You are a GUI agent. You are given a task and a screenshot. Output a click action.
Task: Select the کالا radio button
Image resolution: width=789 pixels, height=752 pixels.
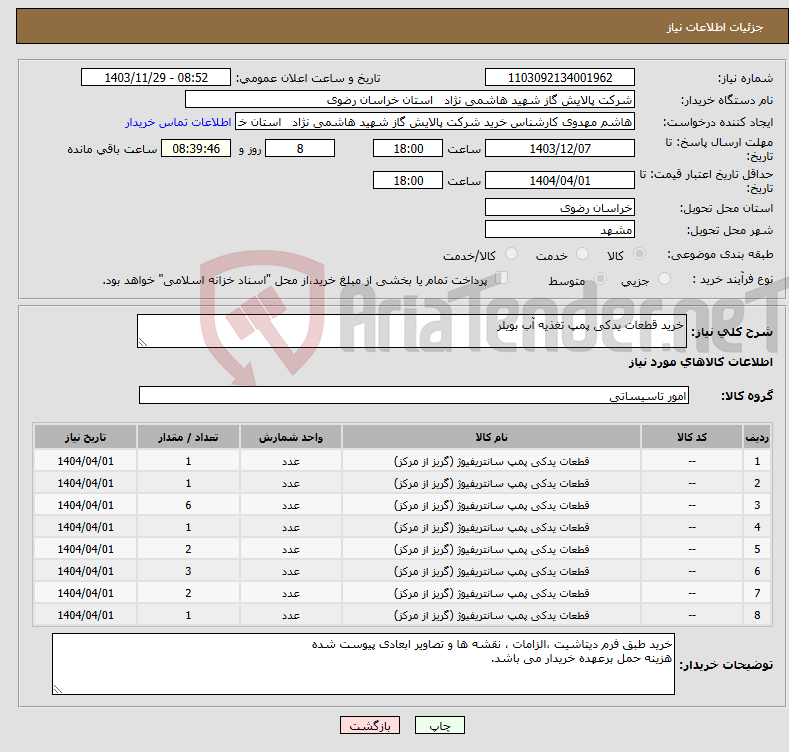(639, 254)
